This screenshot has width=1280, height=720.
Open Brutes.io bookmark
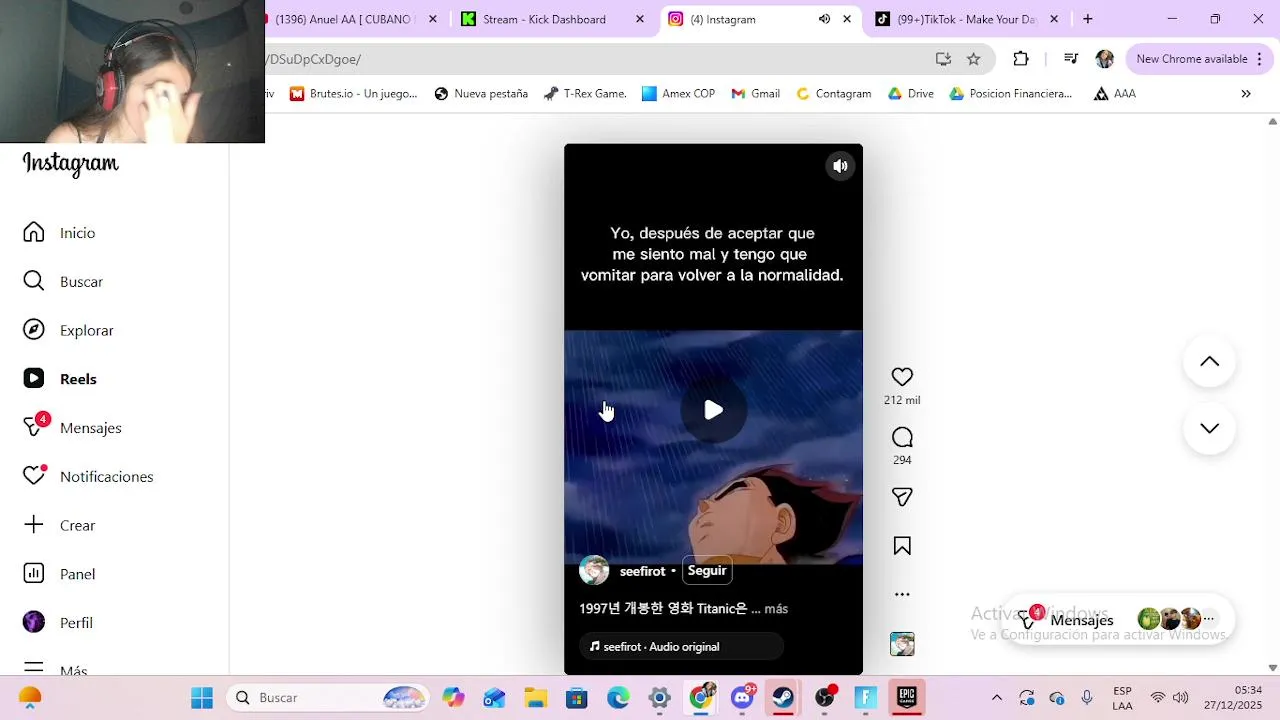[x=353, y=94]
